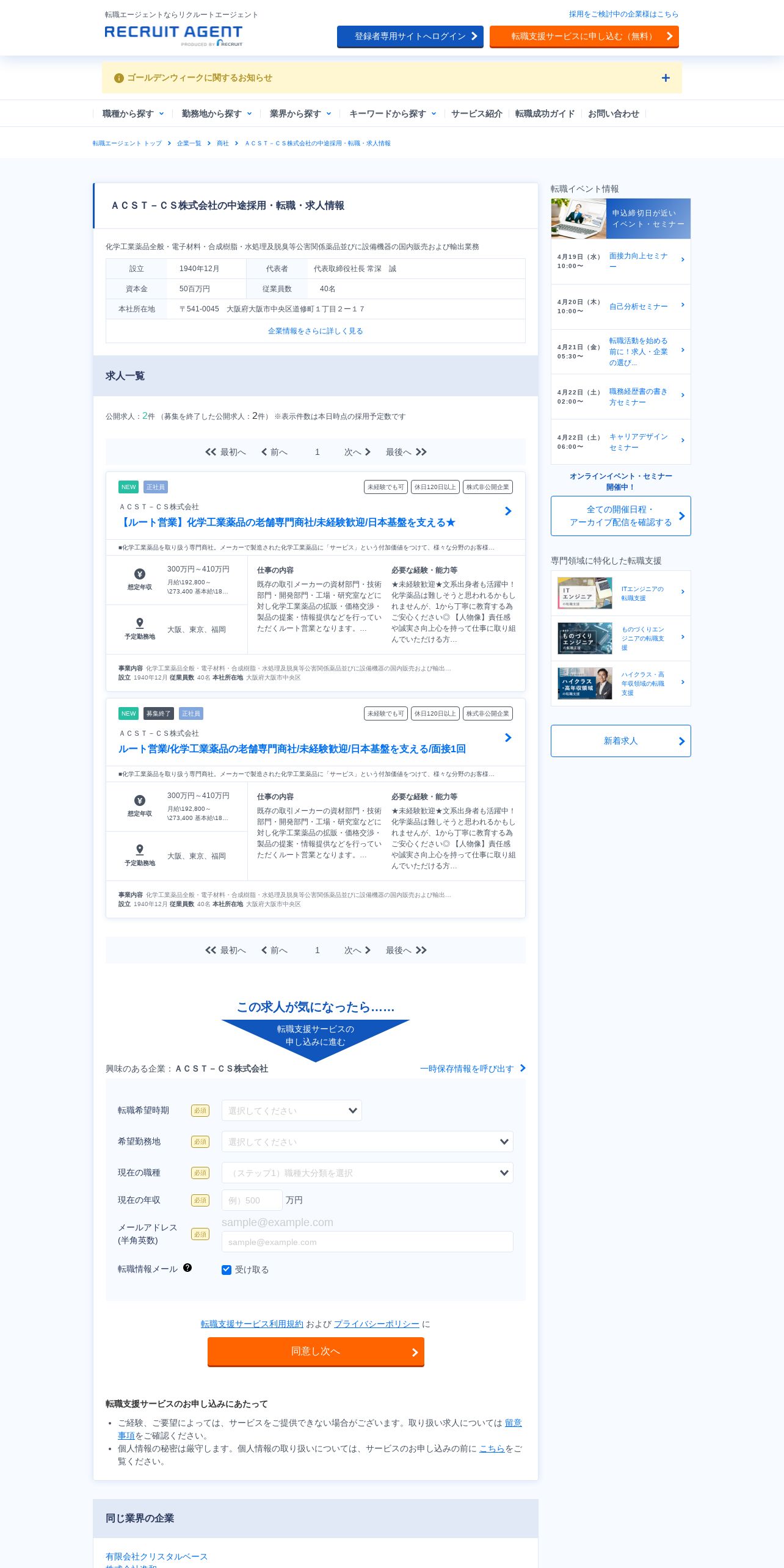
Task: Open プライバシーポリシー link
Action: tap(377, 1324)
